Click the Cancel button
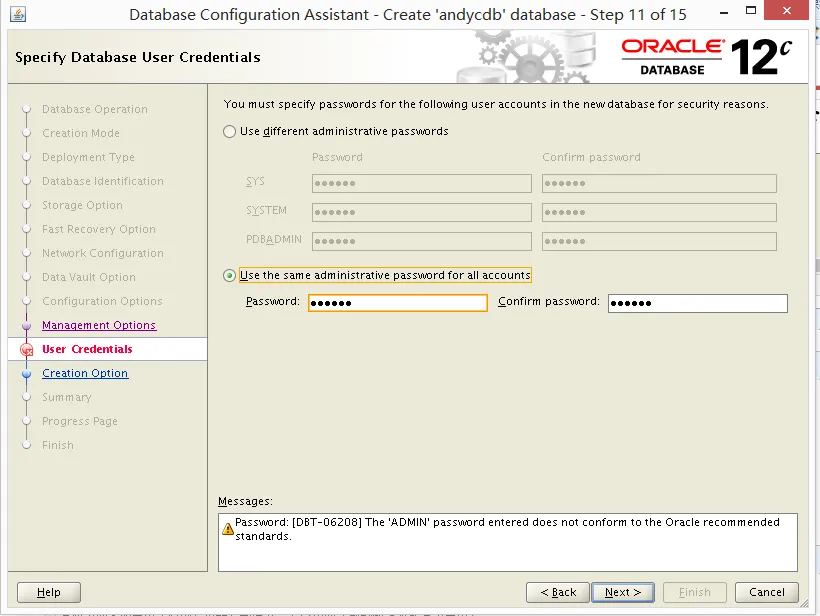This screenshot has height=616, width=820. (767, 592)
